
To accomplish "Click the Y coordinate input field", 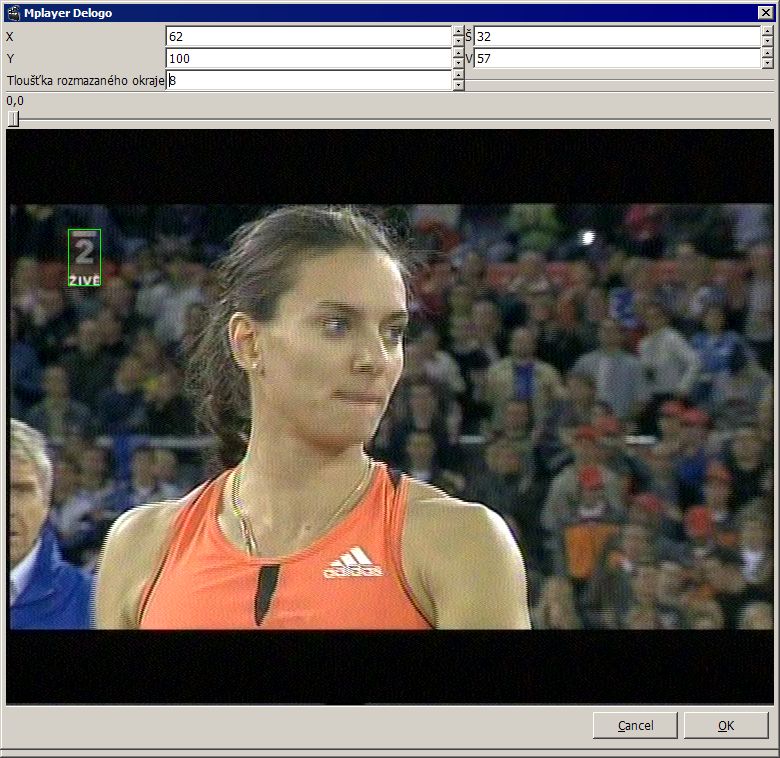I will pos(308,58).
